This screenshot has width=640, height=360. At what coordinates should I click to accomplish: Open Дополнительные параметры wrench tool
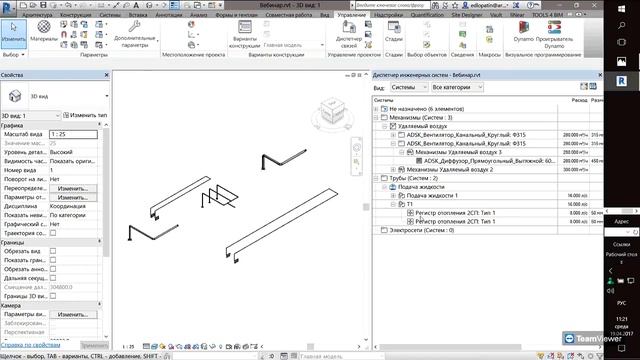135,33
